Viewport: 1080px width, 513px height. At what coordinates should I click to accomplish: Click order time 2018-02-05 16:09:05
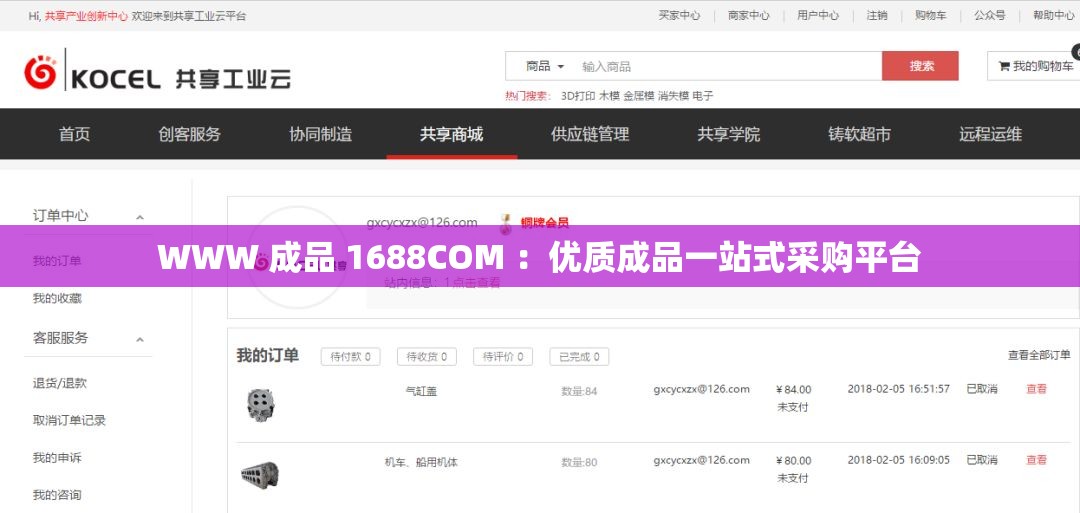coord(898,460)
